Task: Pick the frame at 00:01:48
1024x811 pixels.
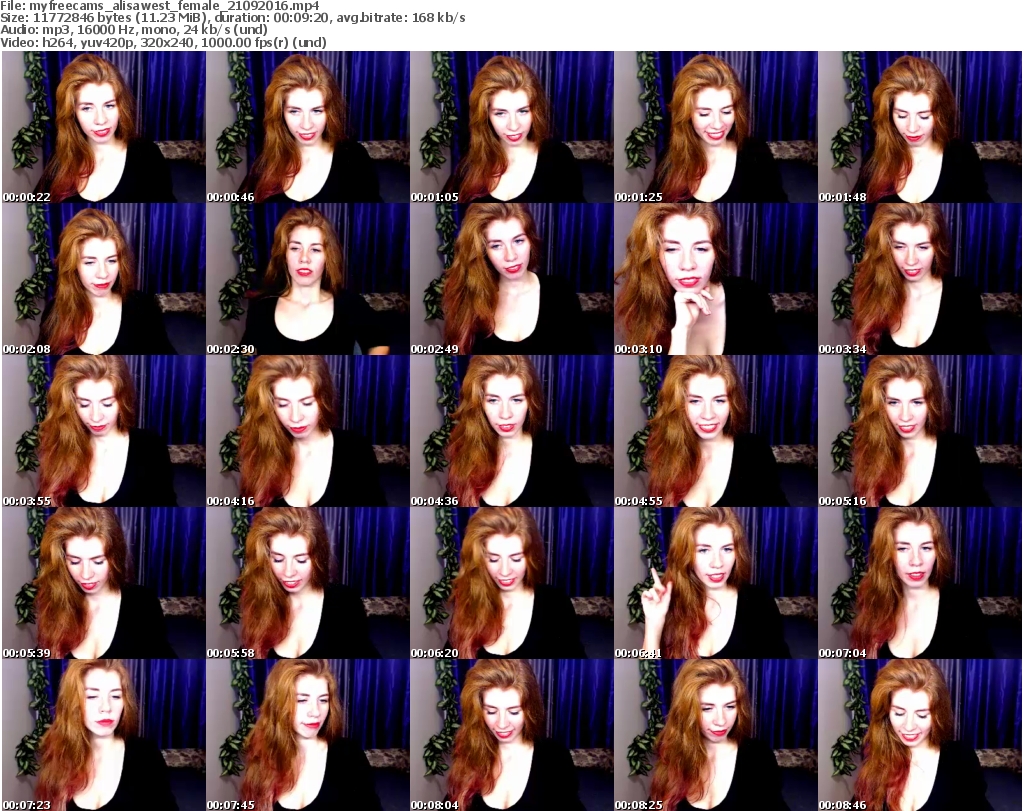Action: click(x=919, y=127)
